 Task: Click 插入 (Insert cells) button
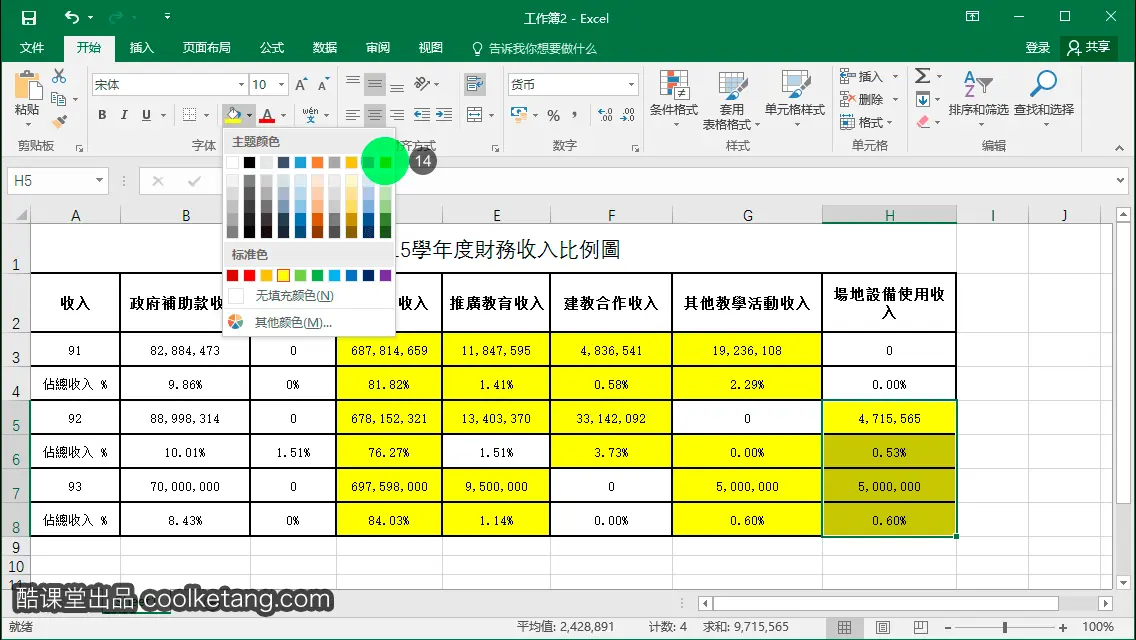pyautogui.click(x=869, y=76)
